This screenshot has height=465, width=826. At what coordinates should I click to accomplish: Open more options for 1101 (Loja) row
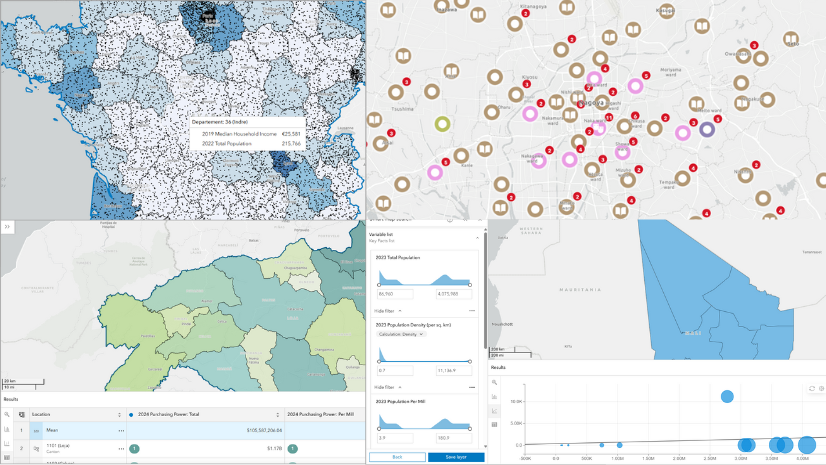[121, 449]
